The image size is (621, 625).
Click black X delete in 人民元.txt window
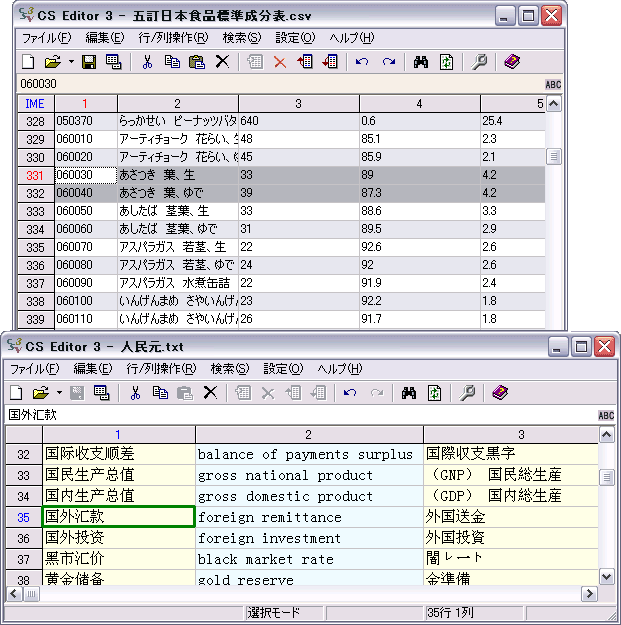pyautogui.click(x=210, y=393)
